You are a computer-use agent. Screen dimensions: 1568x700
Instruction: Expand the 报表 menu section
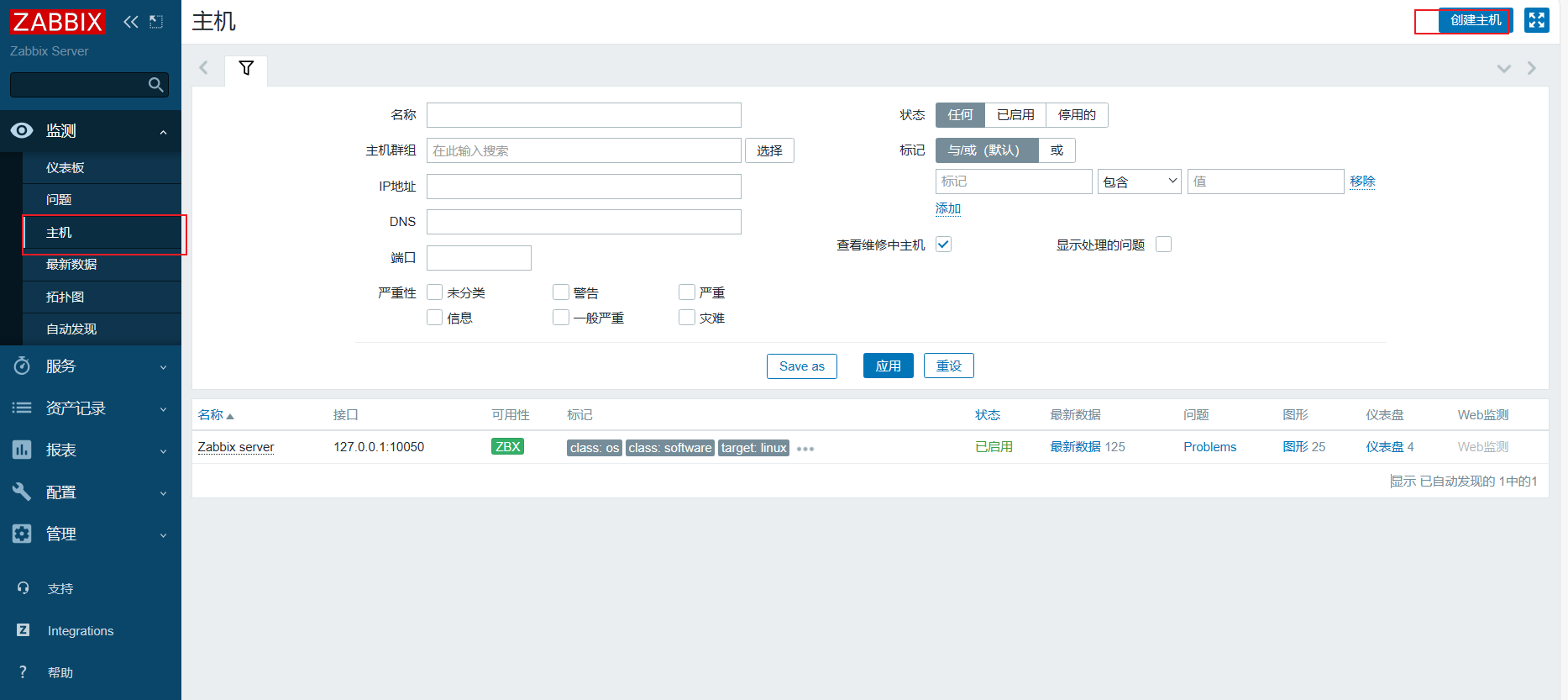91,450
